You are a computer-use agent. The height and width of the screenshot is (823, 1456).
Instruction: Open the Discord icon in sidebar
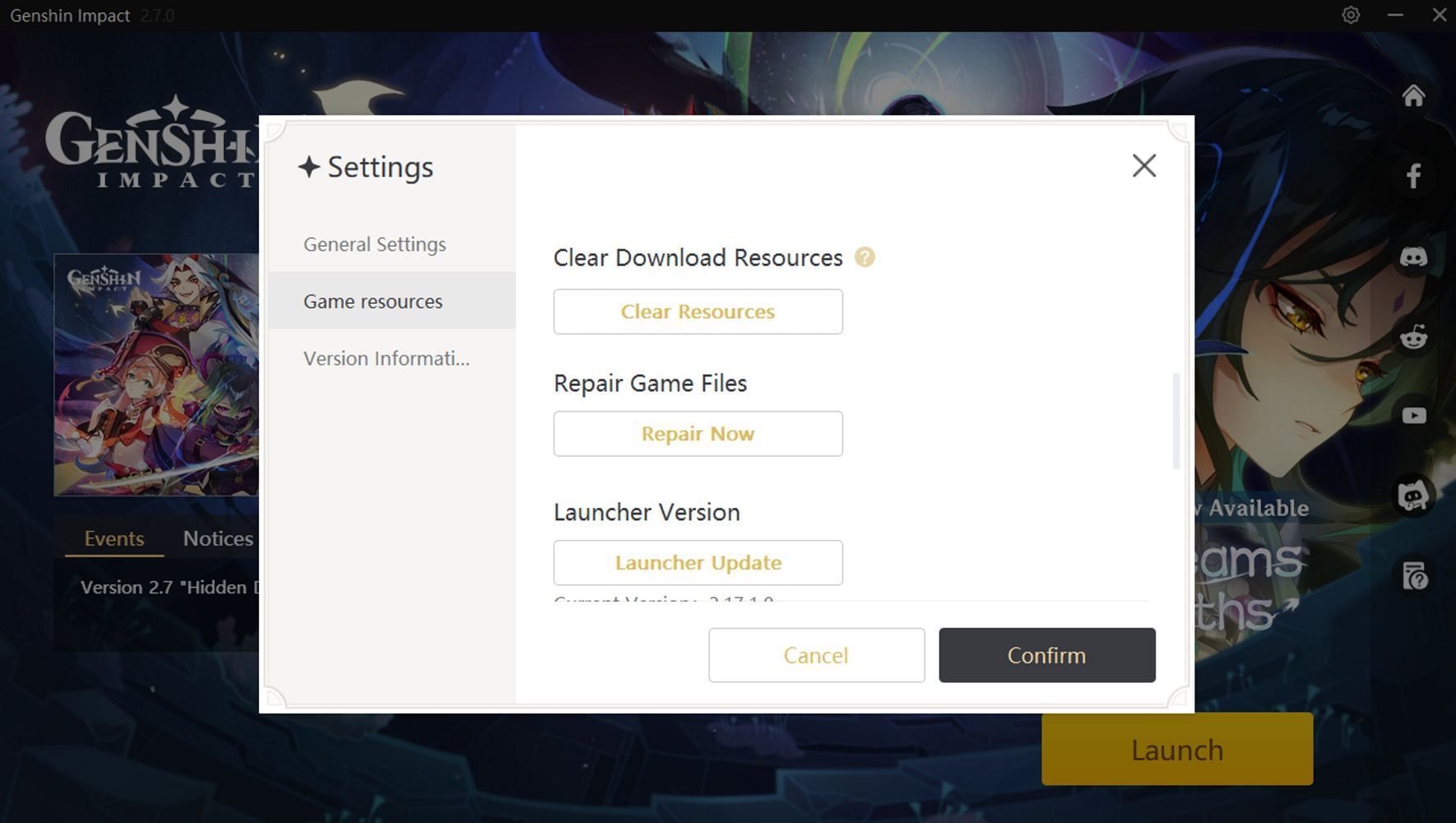(x=1413, y=257)
